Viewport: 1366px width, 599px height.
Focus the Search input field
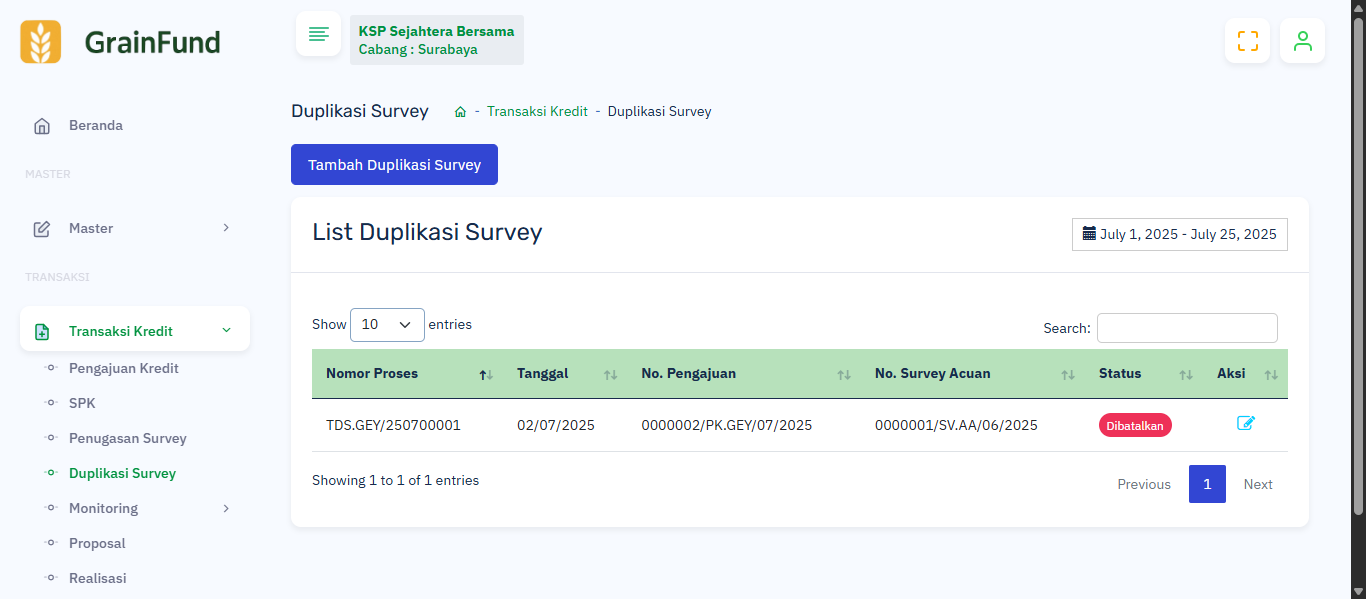coord(1187,328)
